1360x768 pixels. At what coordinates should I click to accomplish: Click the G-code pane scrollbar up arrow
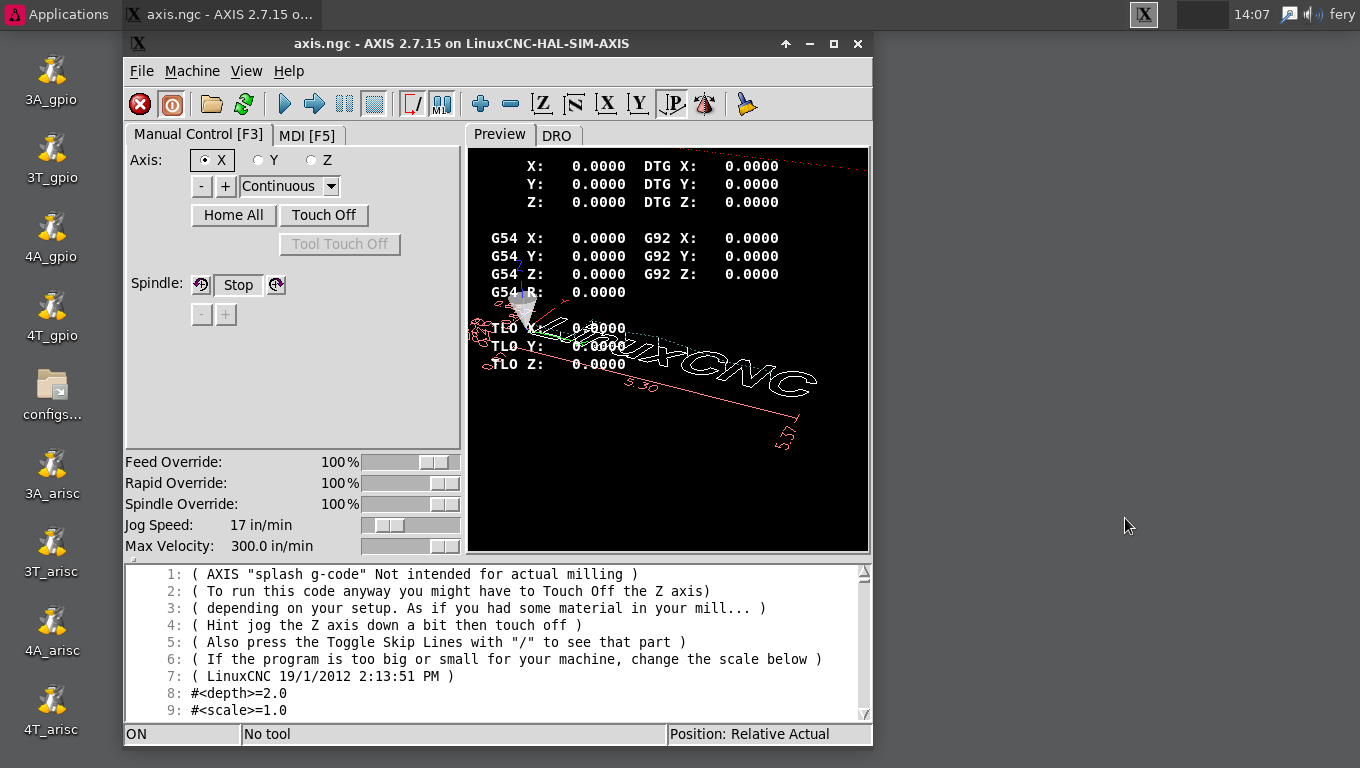(x=864, y=573)
